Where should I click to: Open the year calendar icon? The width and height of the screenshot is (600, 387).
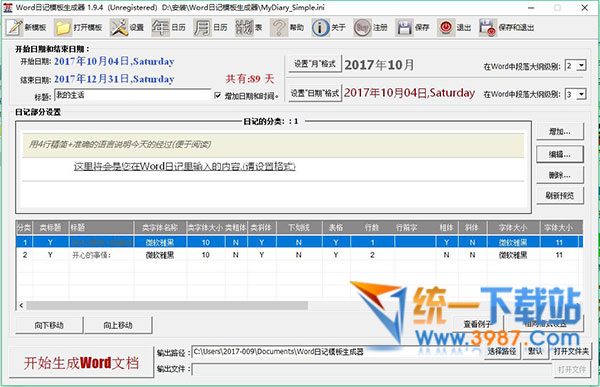tap(160, 28)
